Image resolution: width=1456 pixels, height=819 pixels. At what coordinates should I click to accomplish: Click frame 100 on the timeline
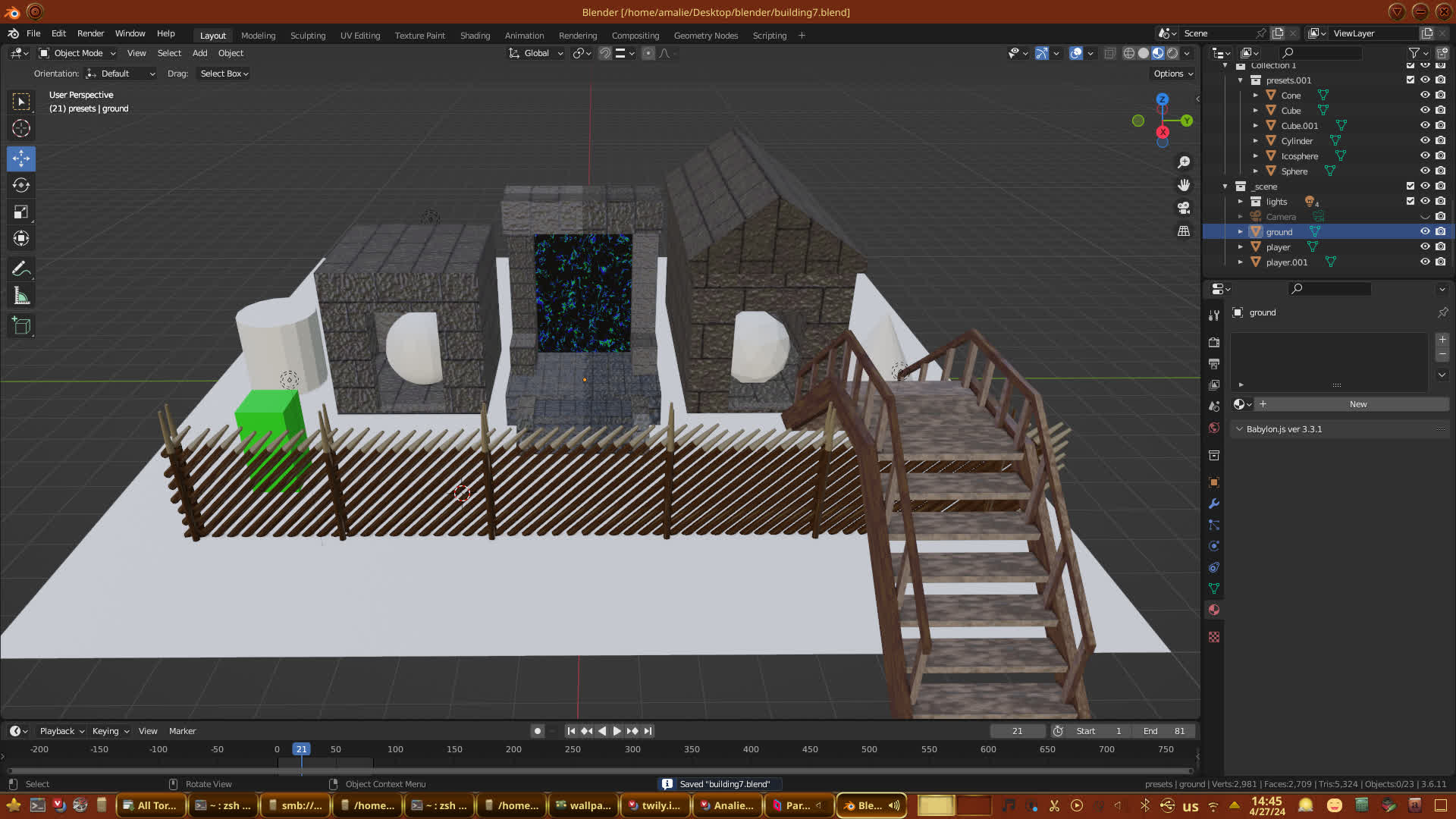click(x=395, y=750)
